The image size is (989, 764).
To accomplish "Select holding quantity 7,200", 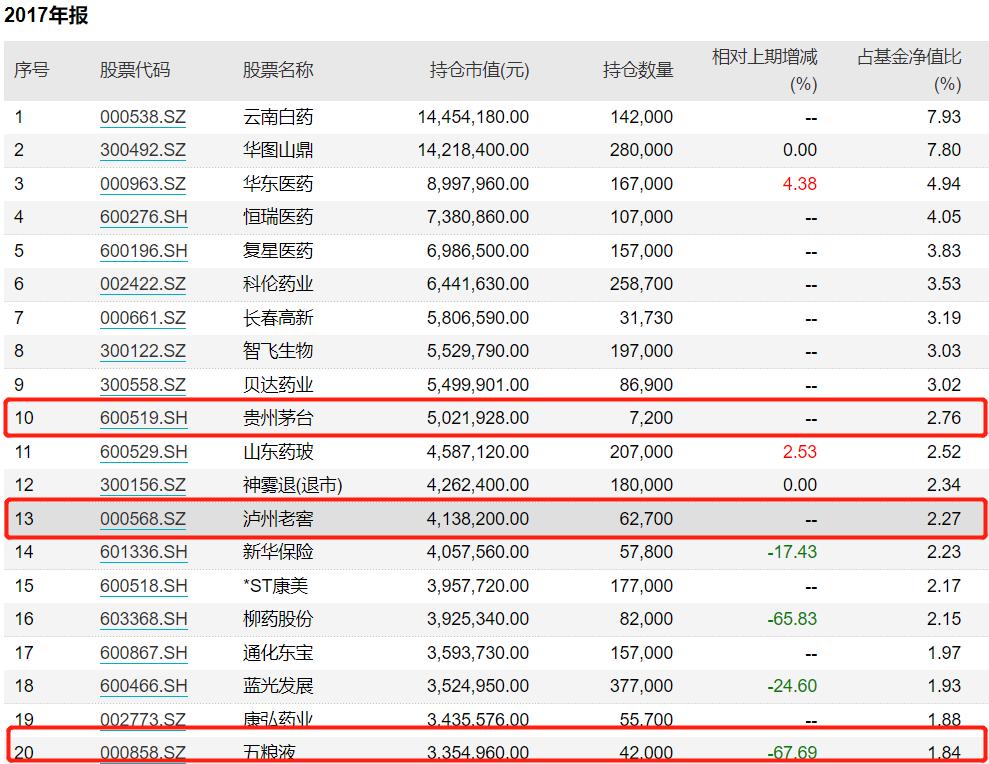I will pyautogui.click(x=651, y=418).
